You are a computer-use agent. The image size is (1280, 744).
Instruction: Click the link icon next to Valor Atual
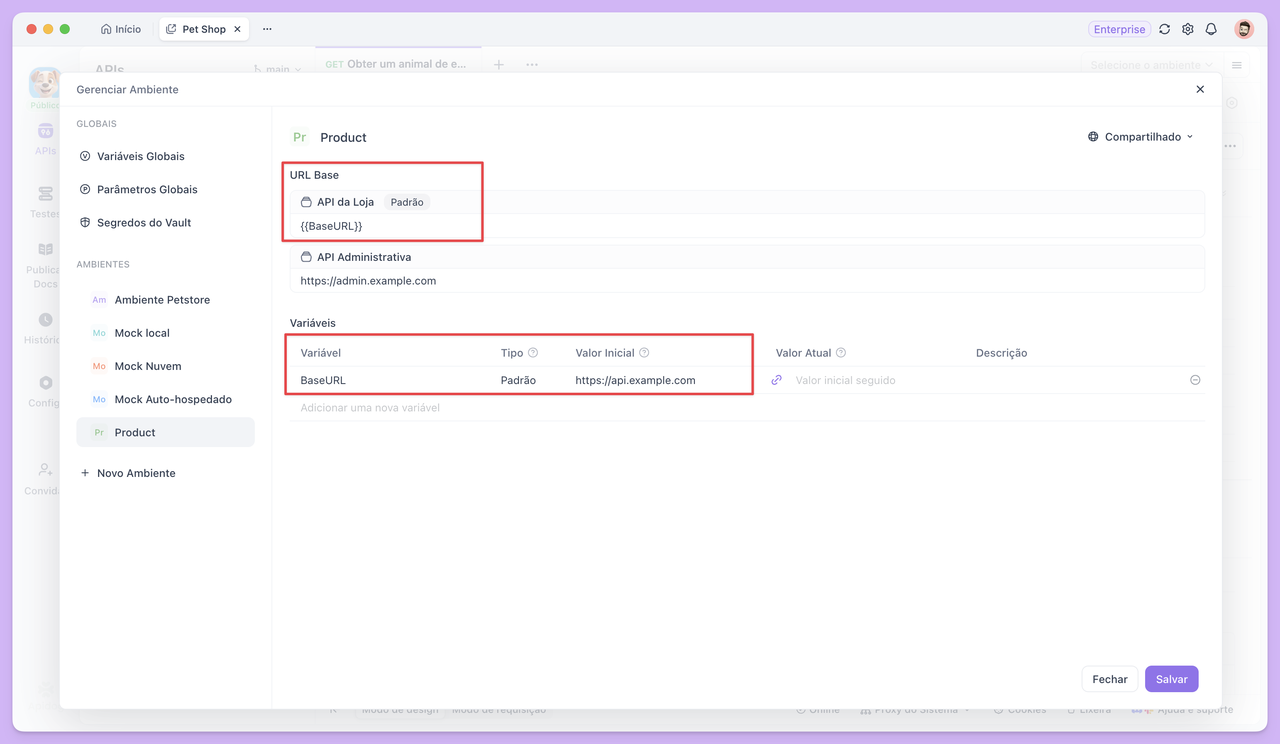[777, 380]
